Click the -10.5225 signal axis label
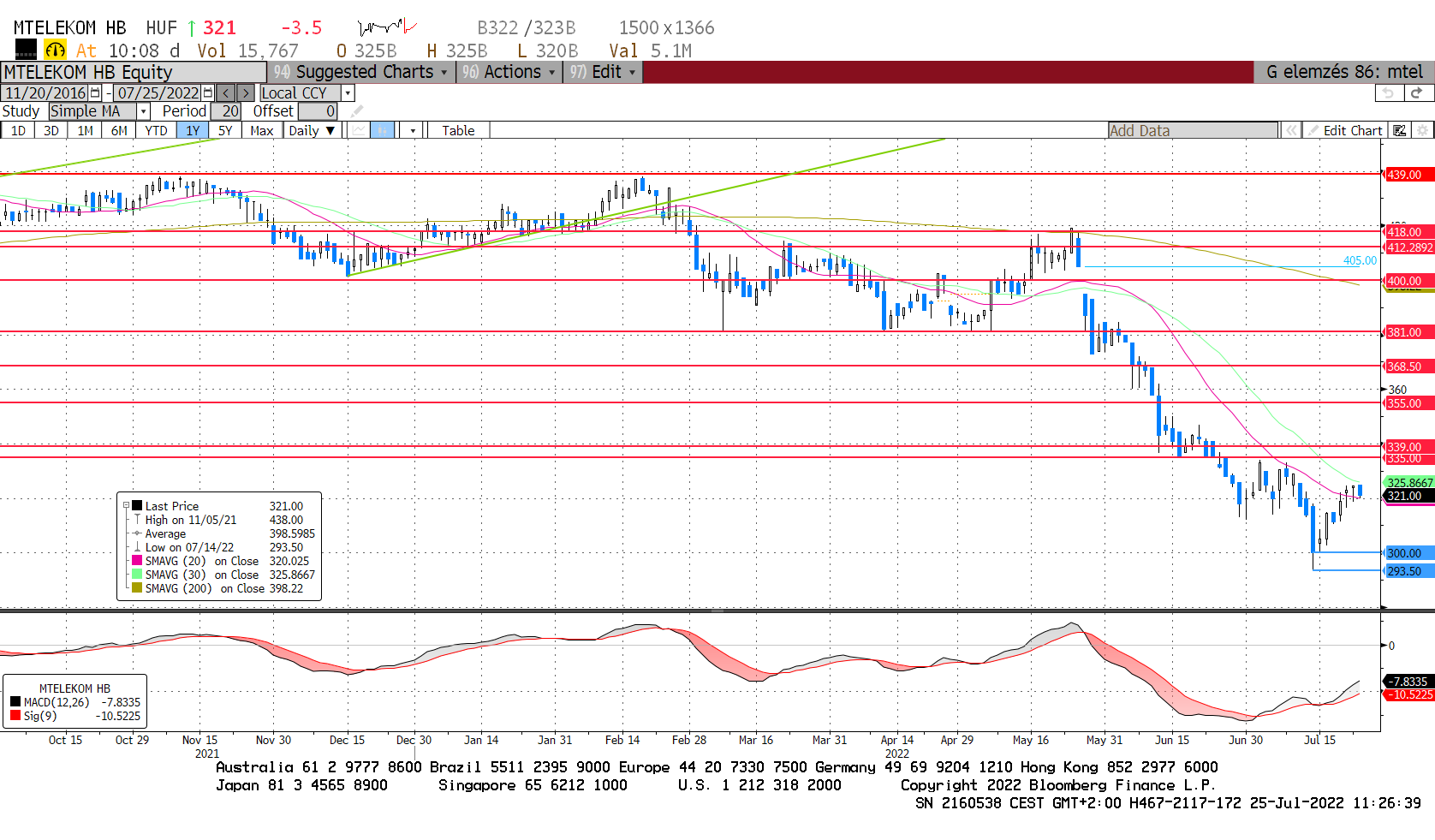The width and height of the screenshot is (1435, 840). pyautogui.click(x=1408, y=694)
